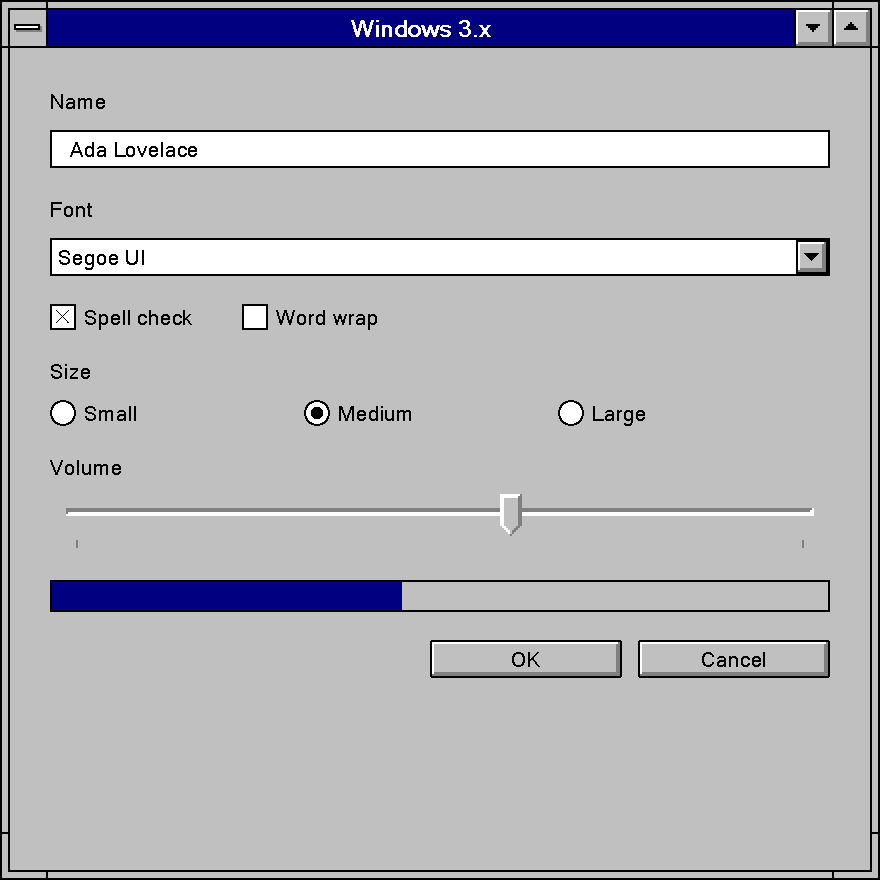The image size is (880, 880).
Task: Click the Cancel button
Action: pyautogui.click(x=734, y=659)
